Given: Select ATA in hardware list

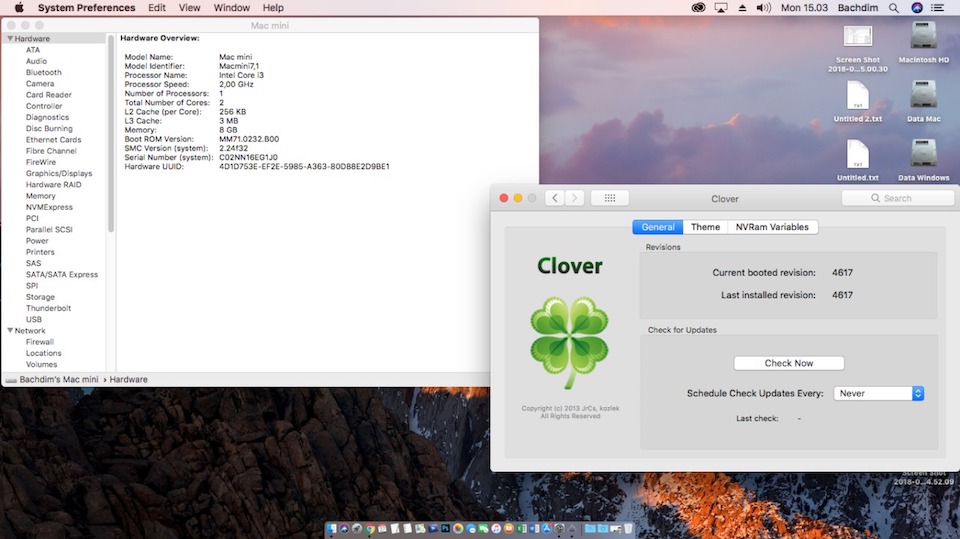Looking at the screenshot, I should click(x=33, y=50).
